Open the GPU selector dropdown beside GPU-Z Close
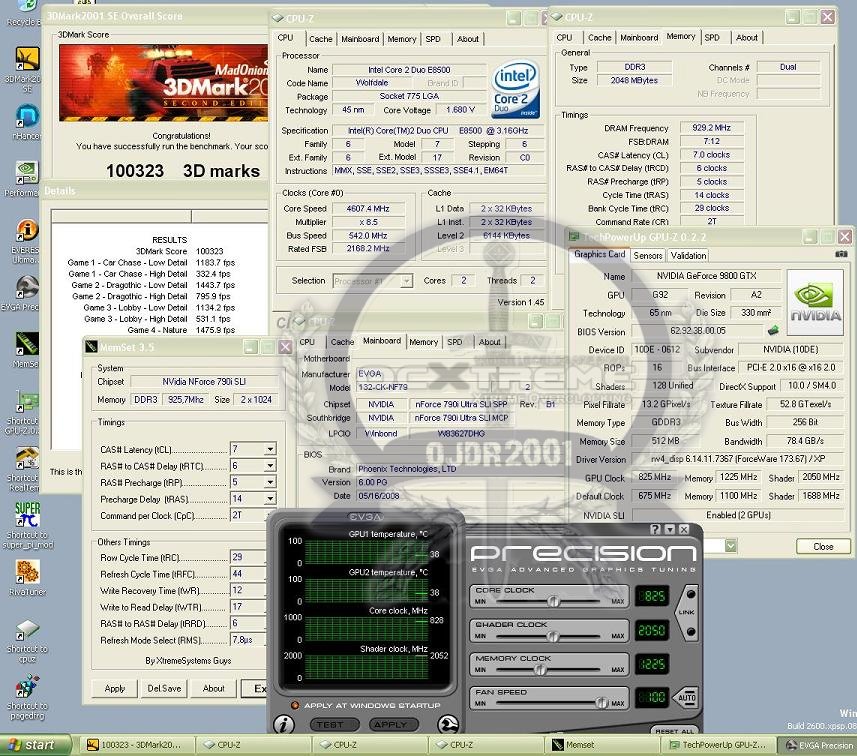This screenshot has height=756, width=857. tap(731, 546)
